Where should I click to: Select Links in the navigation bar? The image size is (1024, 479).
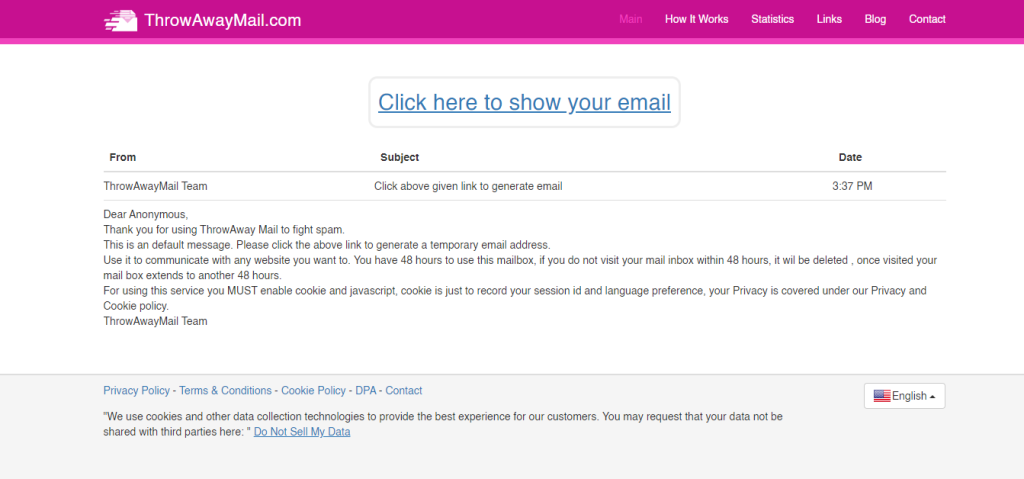coord(829,19)
